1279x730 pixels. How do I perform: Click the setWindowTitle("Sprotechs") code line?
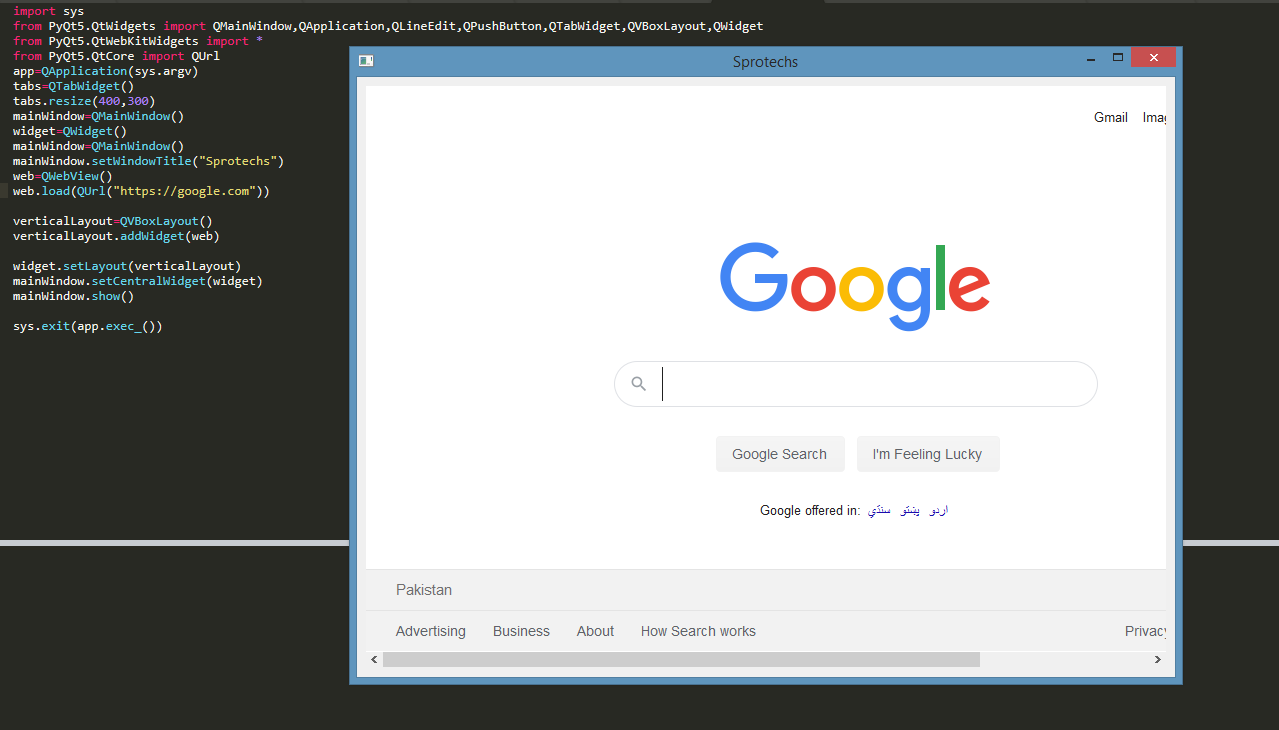pyautogui.click(x=149, y=161)
